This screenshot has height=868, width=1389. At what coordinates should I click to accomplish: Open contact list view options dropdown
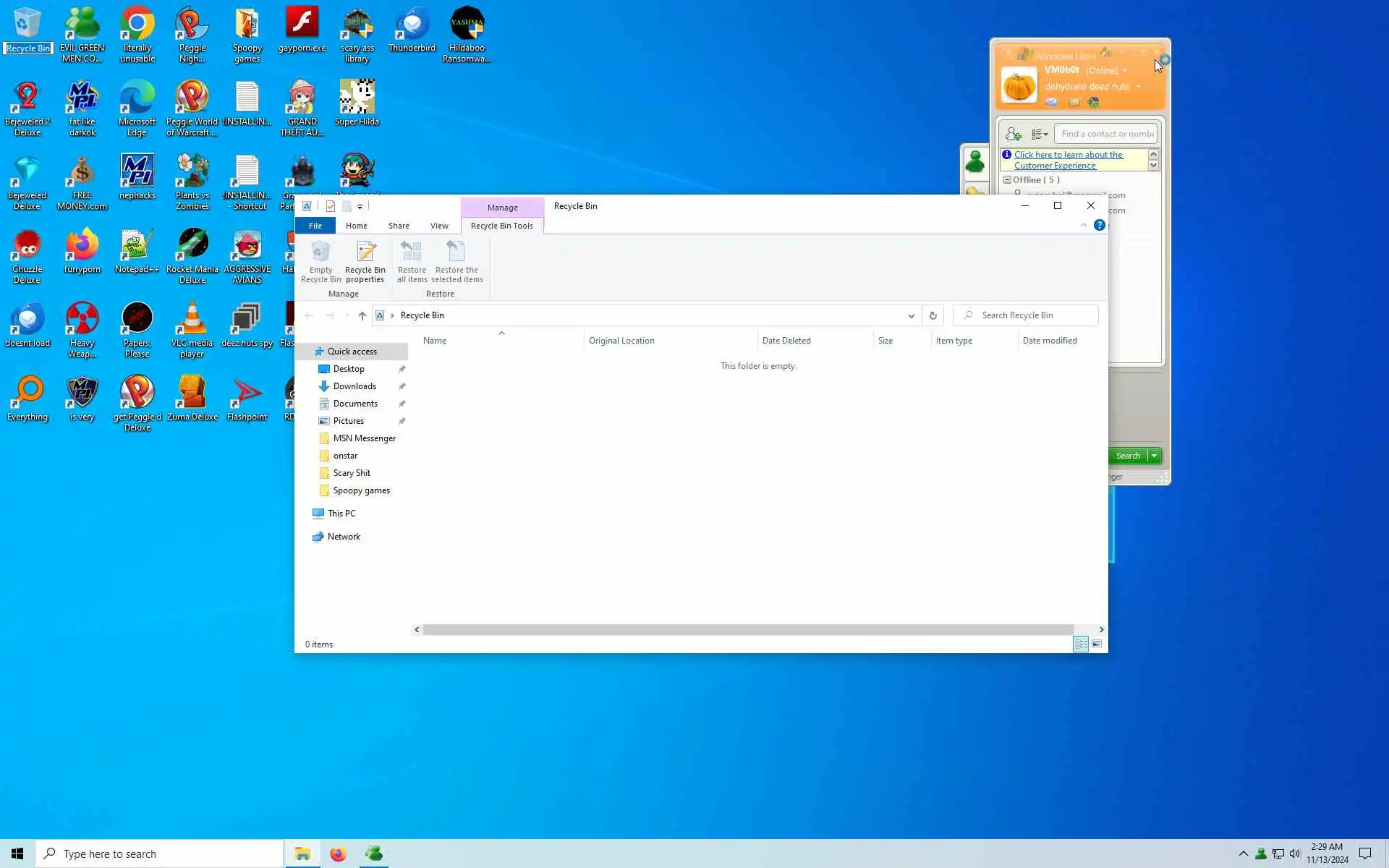(x=1040, y=134)
